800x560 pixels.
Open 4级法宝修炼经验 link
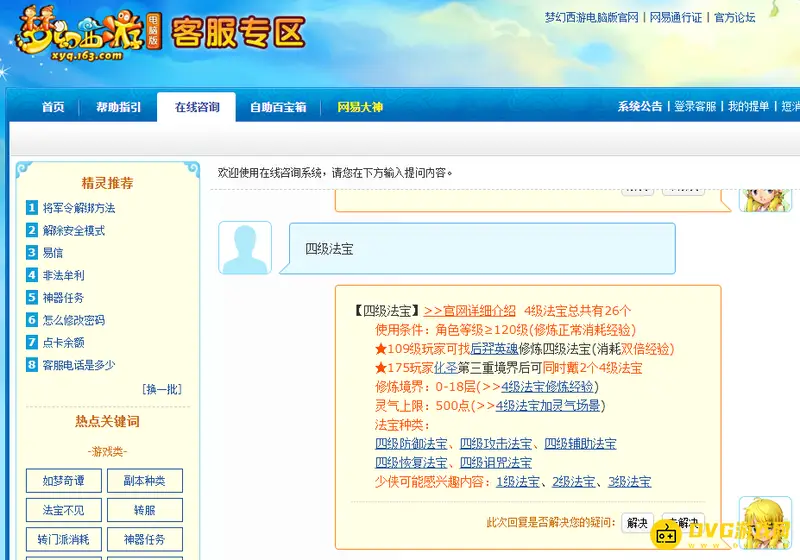(x=547, y=387)
